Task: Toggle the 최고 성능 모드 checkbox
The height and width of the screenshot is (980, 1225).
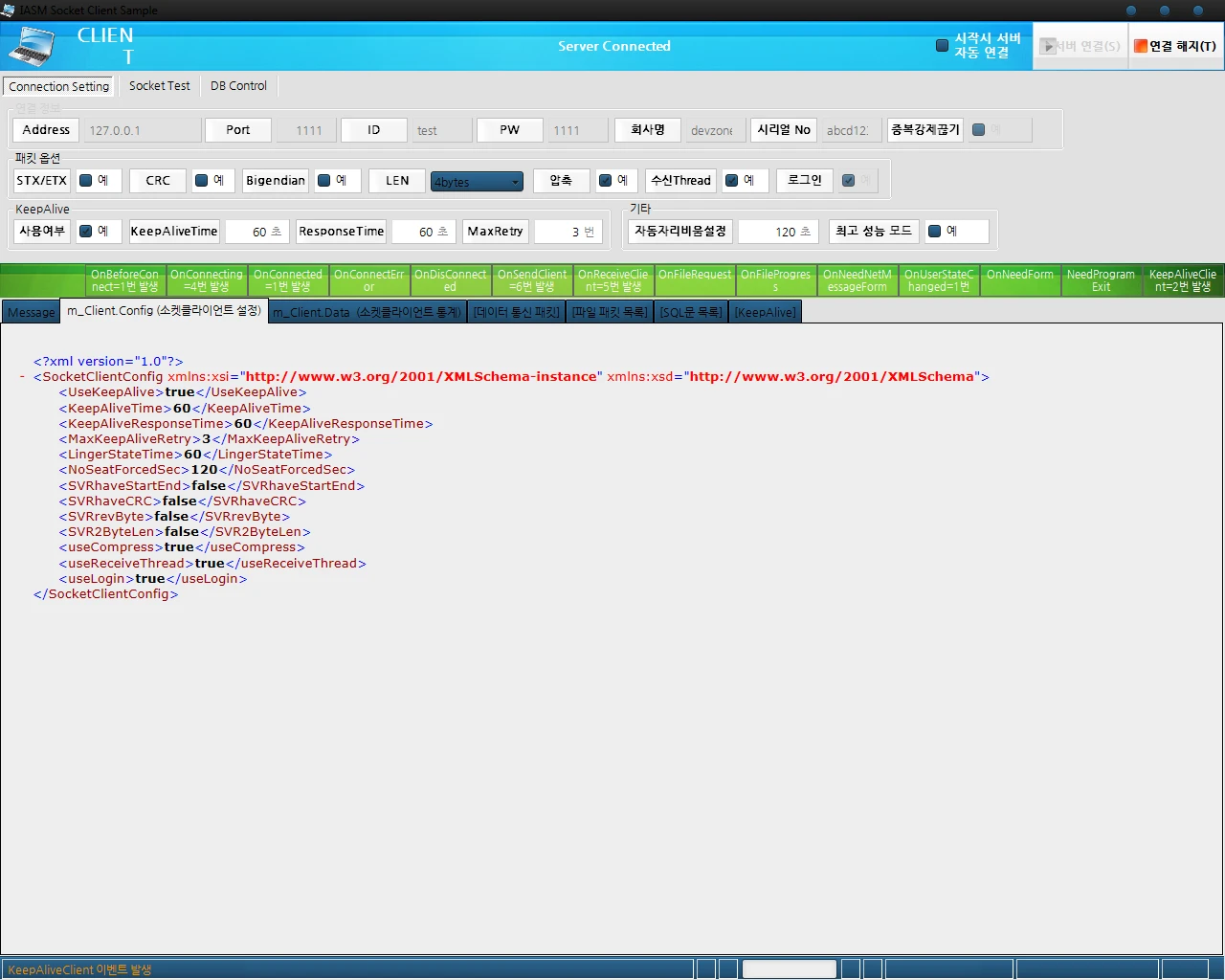Action: (x=934, y=231)
